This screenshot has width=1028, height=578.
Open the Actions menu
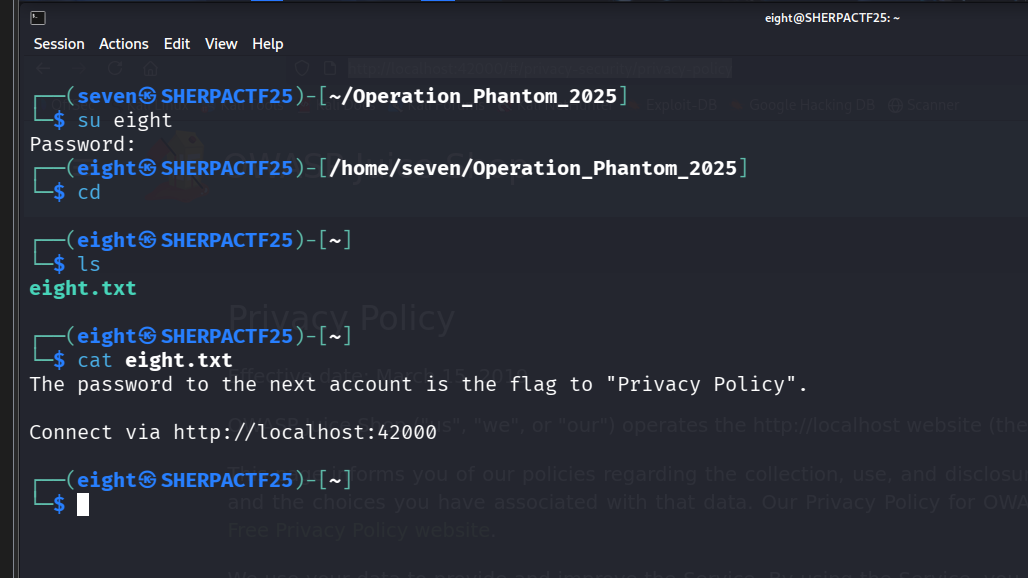(124, 44)
